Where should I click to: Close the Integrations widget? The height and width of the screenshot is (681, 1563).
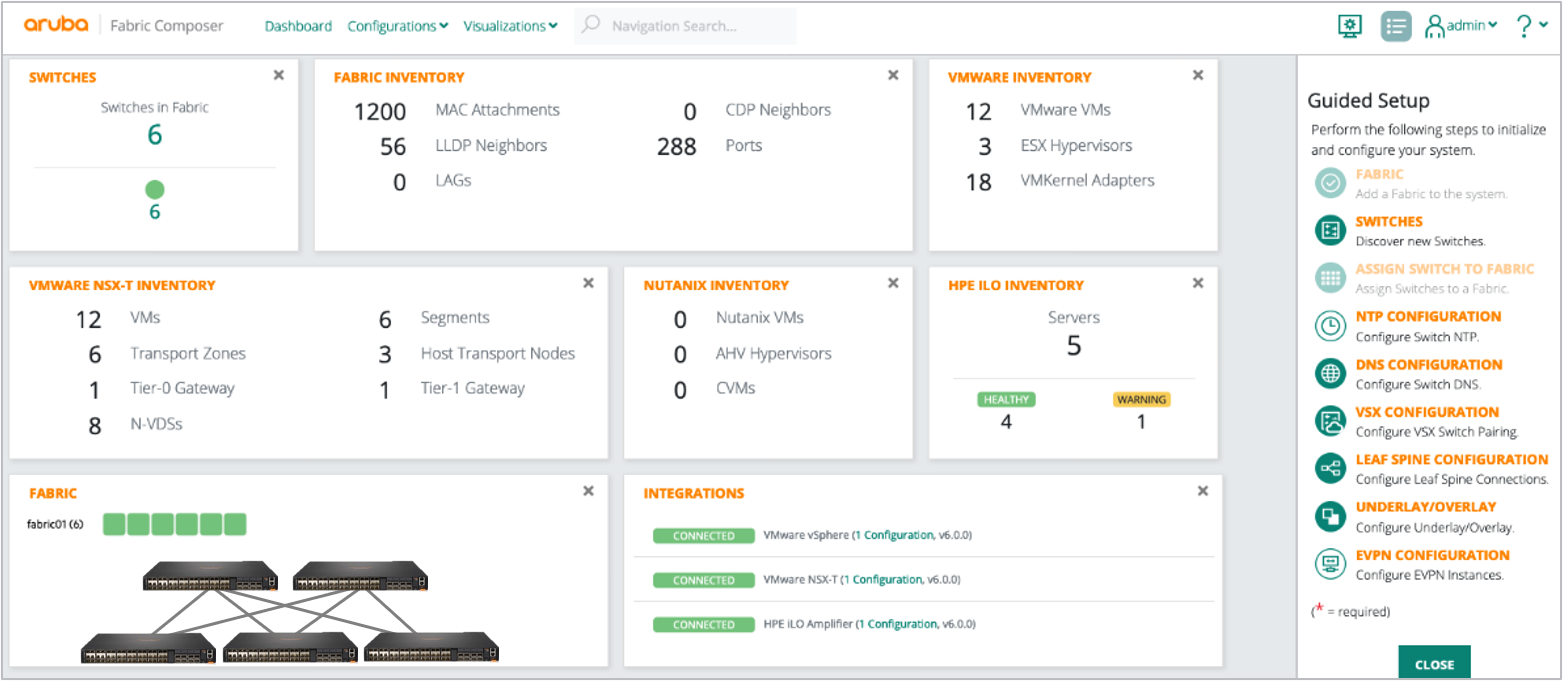[x=1203, y=491]
